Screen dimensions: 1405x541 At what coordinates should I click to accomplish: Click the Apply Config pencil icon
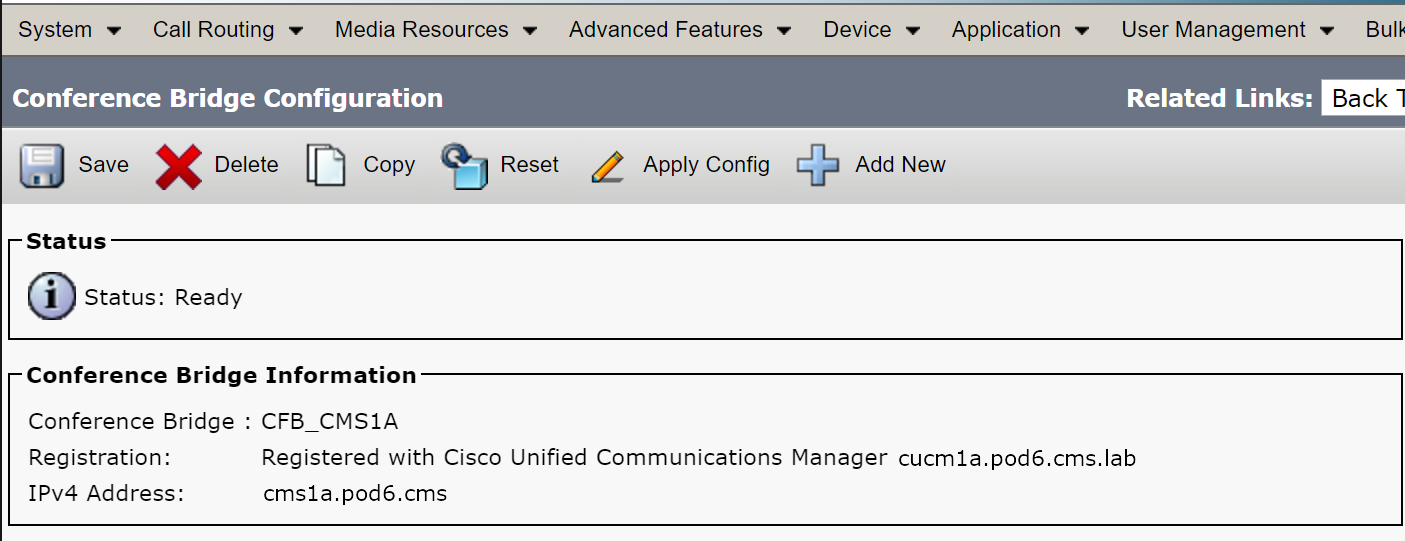pyautogui.click(x=608, y=166)
